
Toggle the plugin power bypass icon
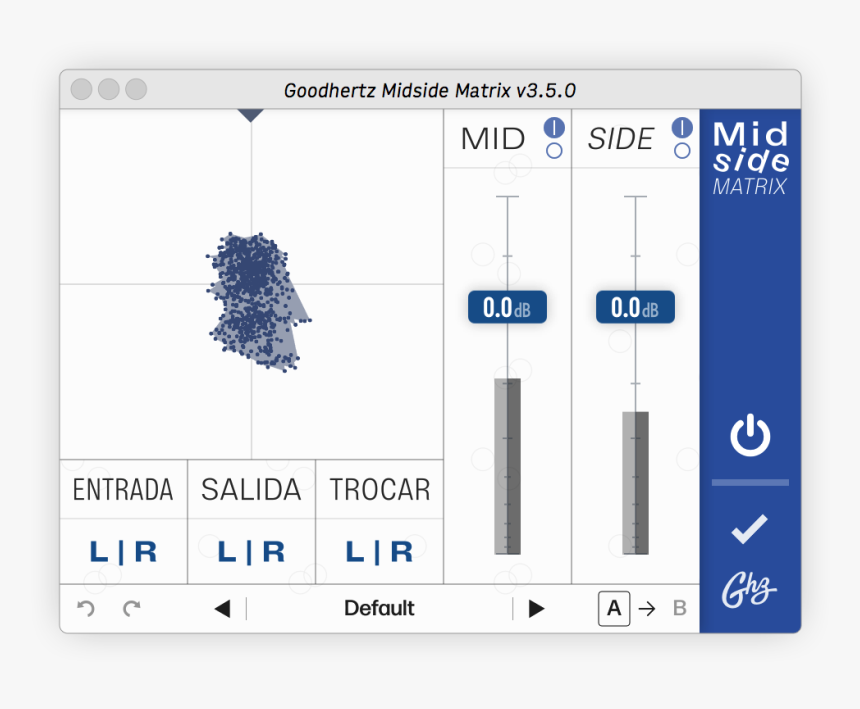pos(750,436)
